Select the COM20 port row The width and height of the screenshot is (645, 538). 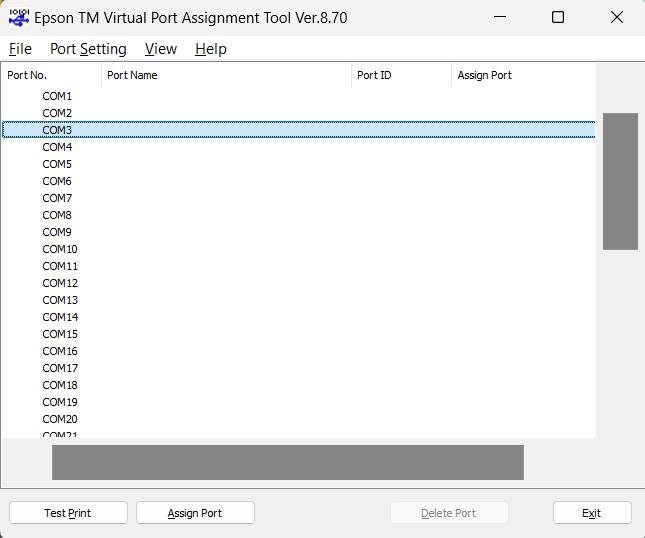[x=60, y=419]
